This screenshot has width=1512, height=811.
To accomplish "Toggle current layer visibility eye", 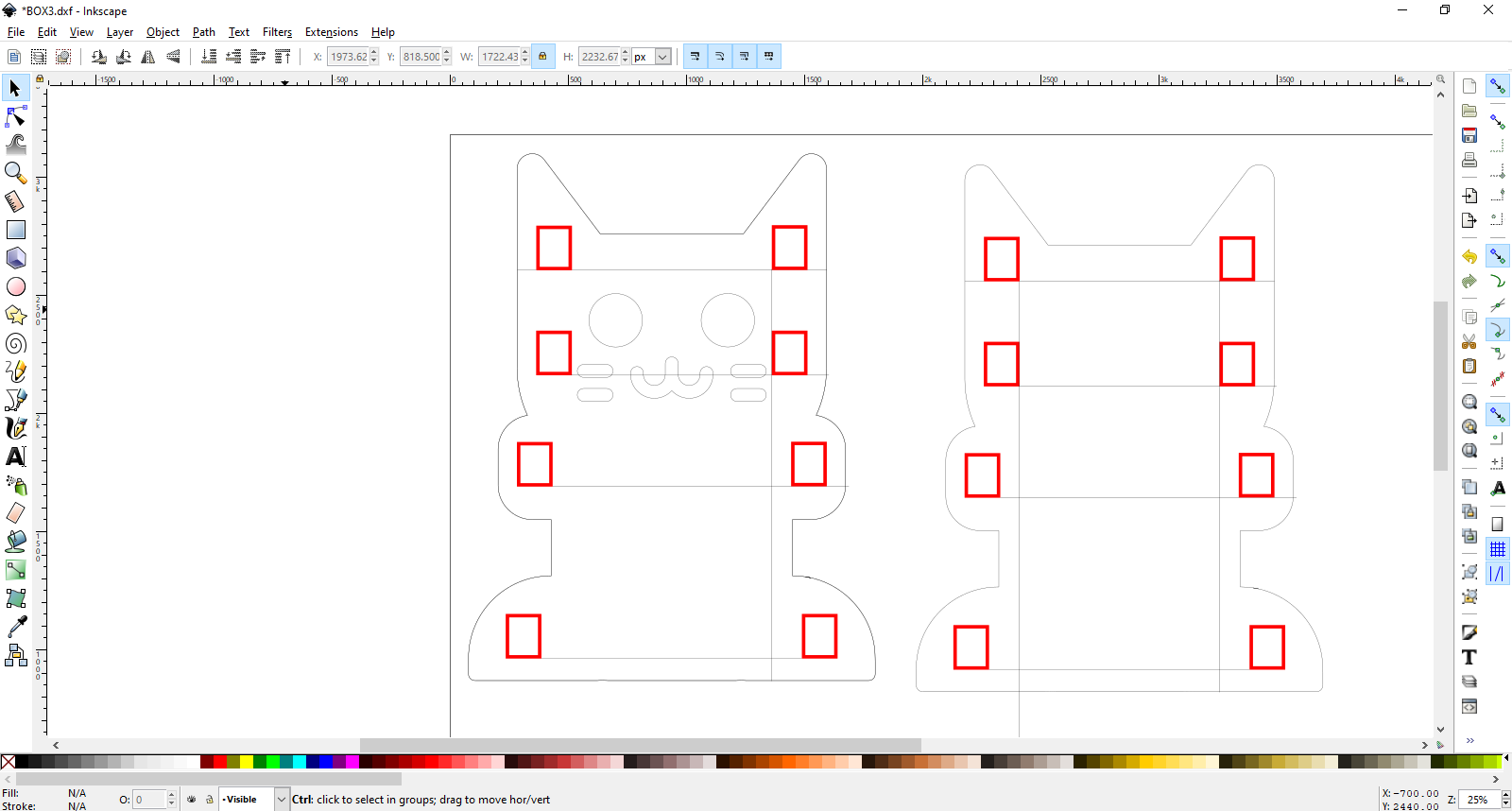I will [192, 800].
